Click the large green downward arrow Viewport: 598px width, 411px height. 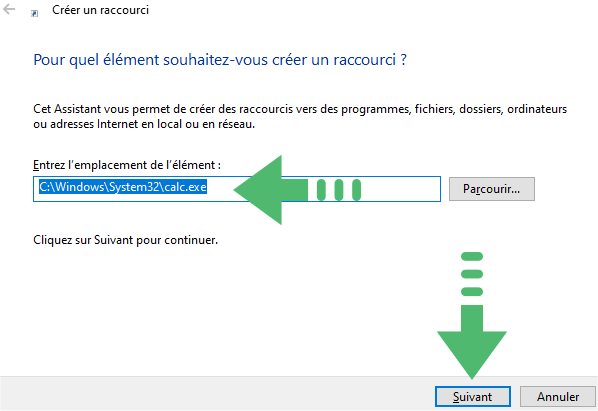coord(472,342)
